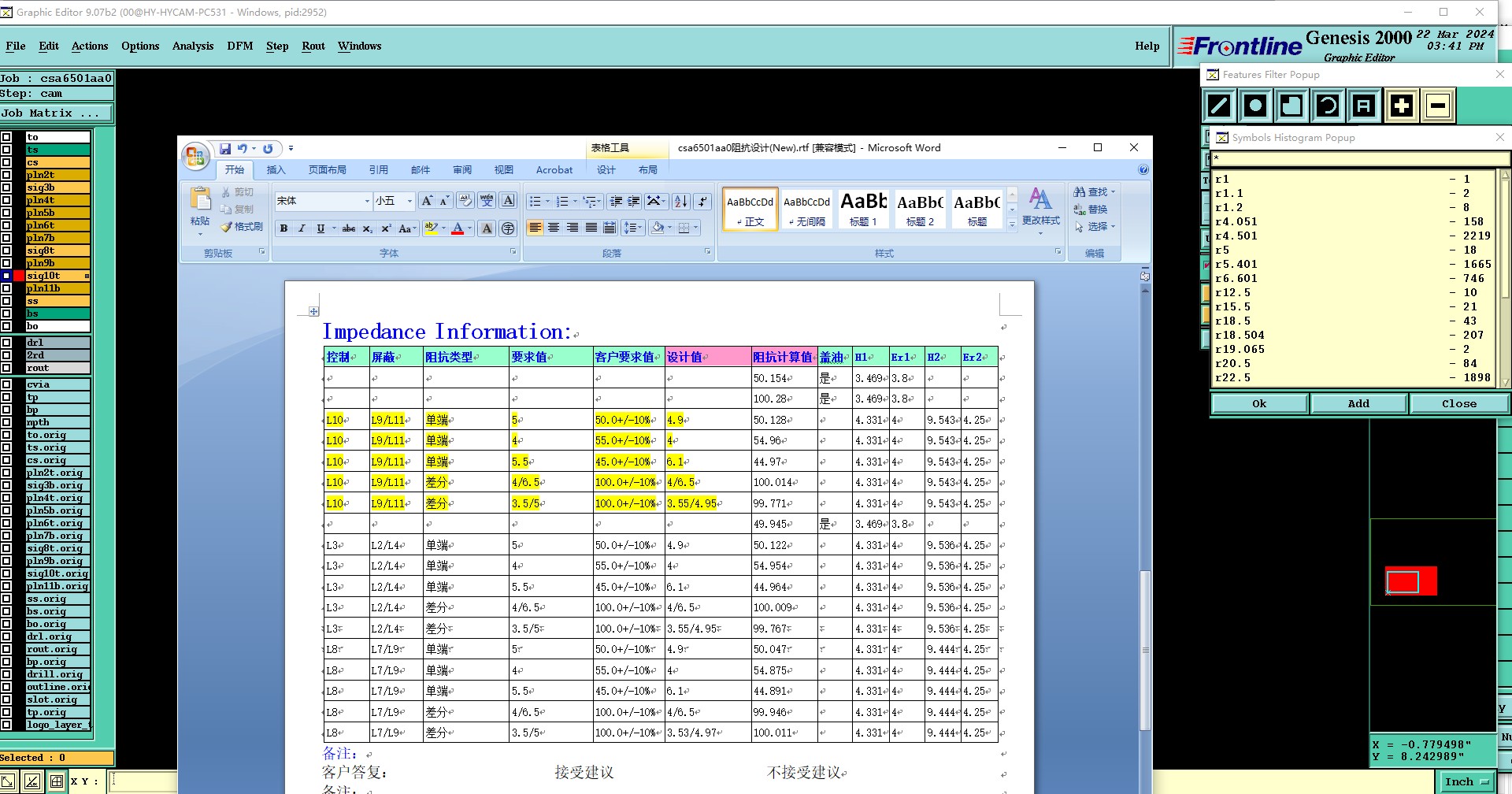The image size is (1512, 794).
Task: Click the Shrink Font icon
Action: 444,201
